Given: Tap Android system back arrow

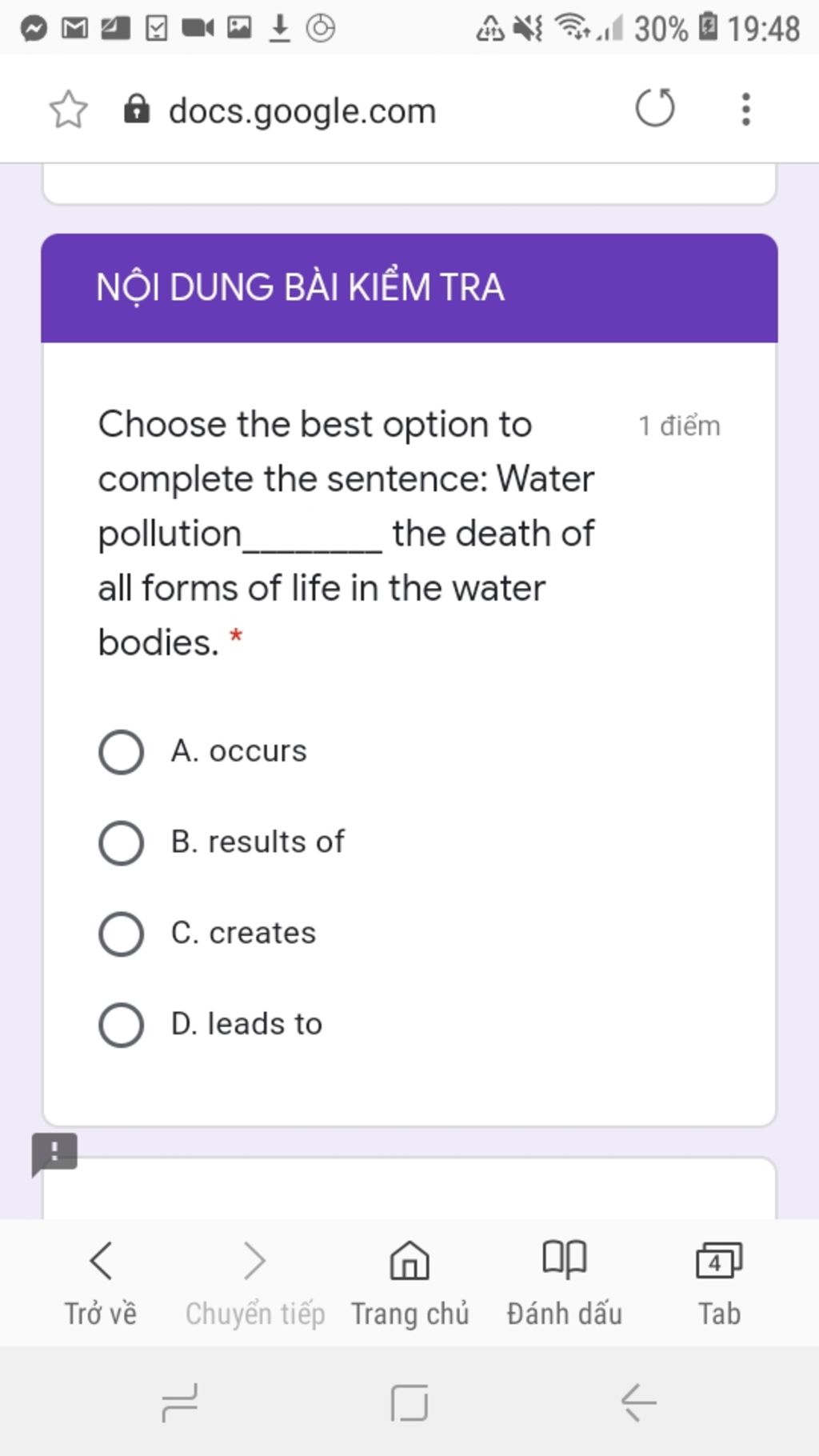Looking at the screenshot, I should pyautogui.click(x=638, y=1402).
